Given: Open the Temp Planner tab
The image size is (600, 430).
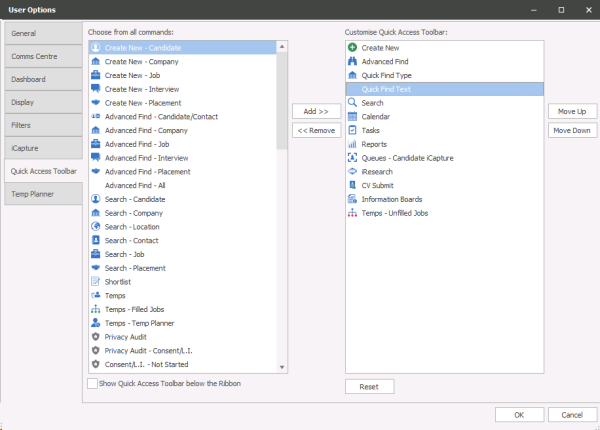Looking at the screenshot, I should [x=41, y=194].
